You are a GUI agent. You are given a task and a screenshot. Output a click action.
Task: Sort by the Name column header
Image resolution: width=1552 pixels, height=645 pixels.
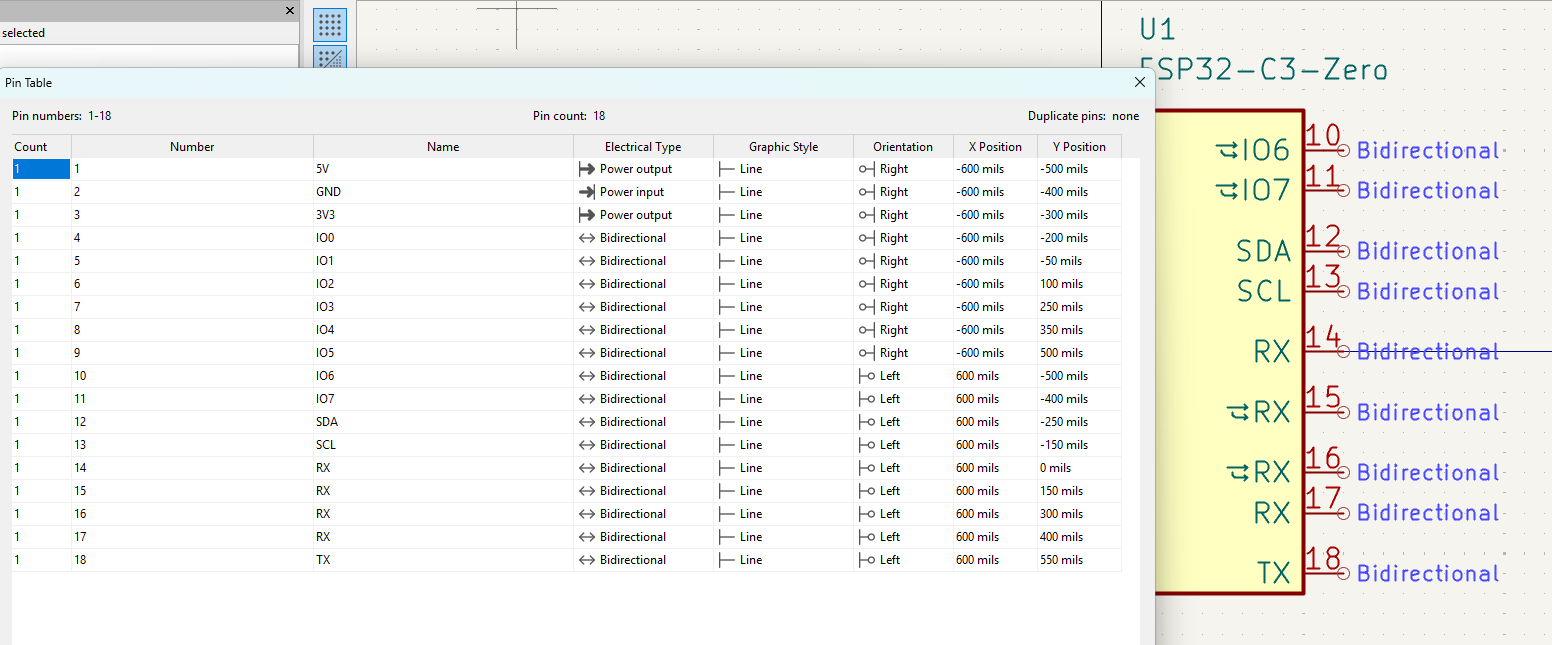coord(443,146)
